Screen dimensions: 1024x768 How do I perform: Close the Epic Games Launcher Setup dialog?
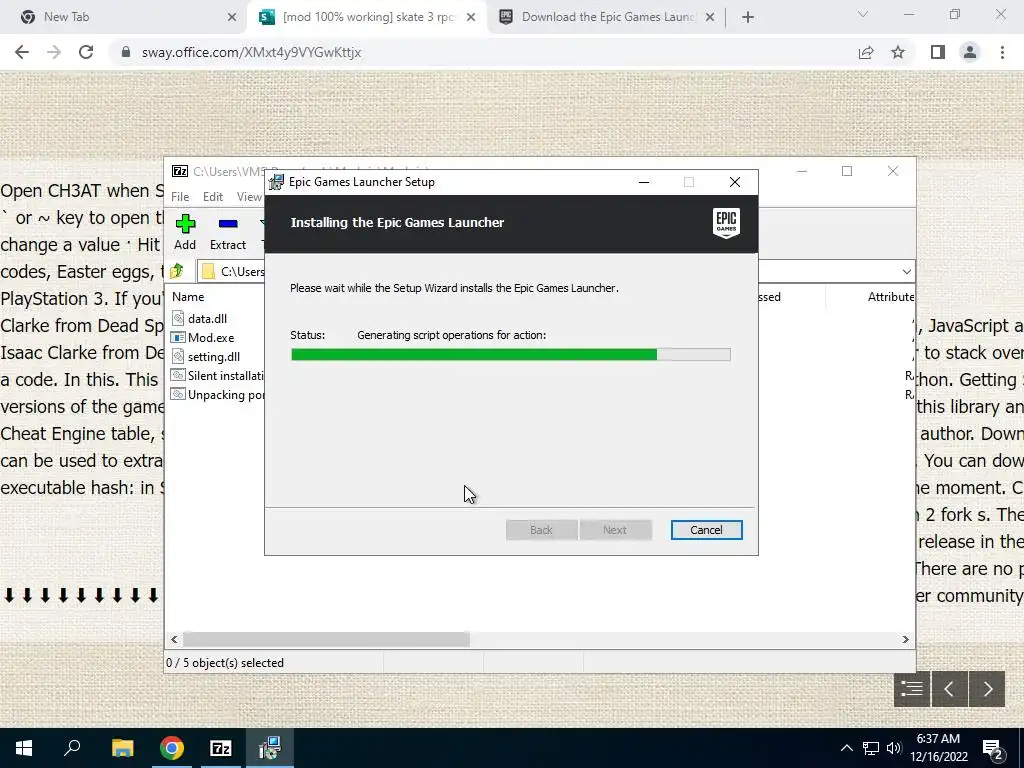click(x=735, y=182)
